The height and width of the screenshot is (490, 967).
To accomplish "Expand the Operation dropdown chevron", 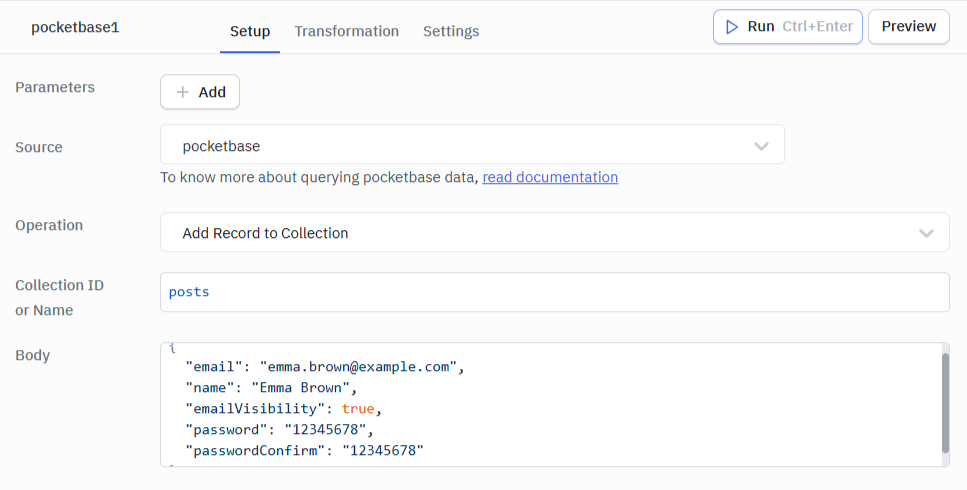I will pos(926,233).
